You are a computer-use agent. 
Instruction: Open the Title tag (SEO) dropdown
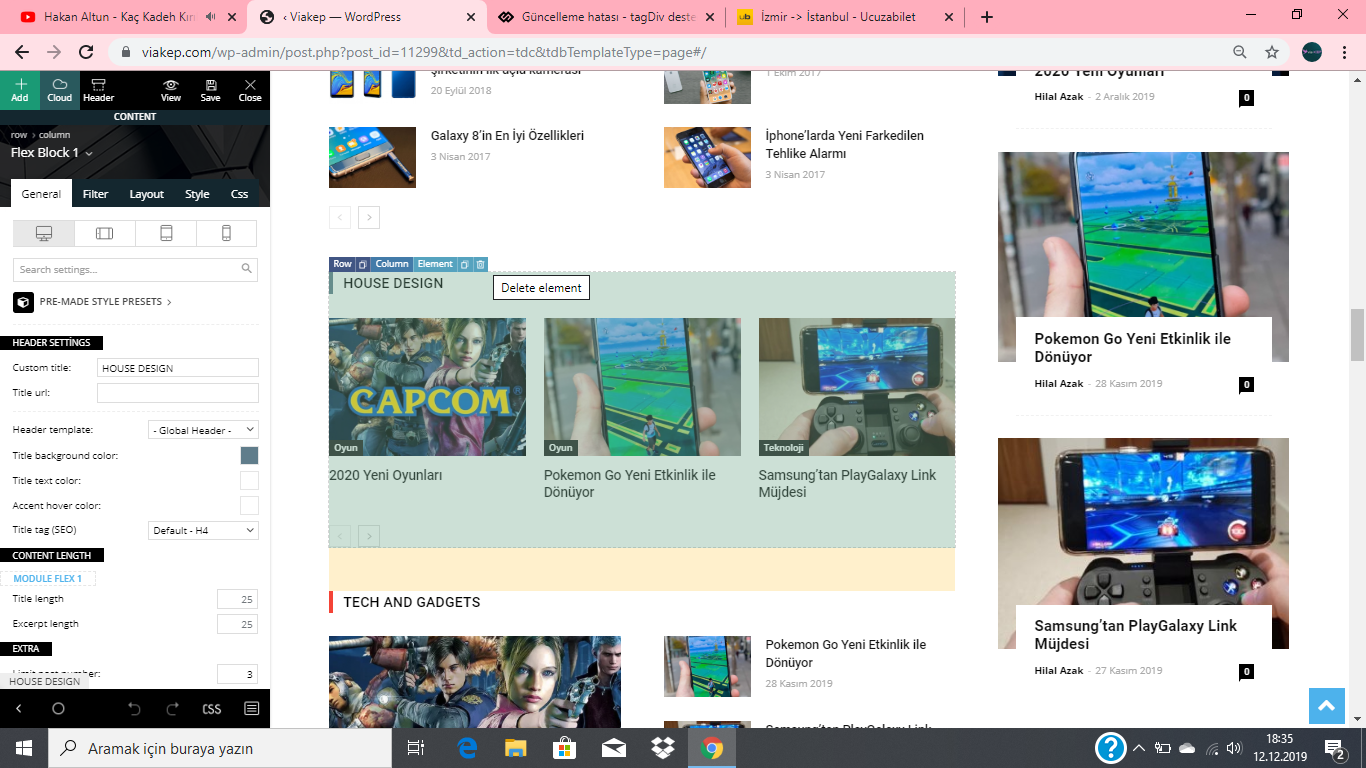204,530
